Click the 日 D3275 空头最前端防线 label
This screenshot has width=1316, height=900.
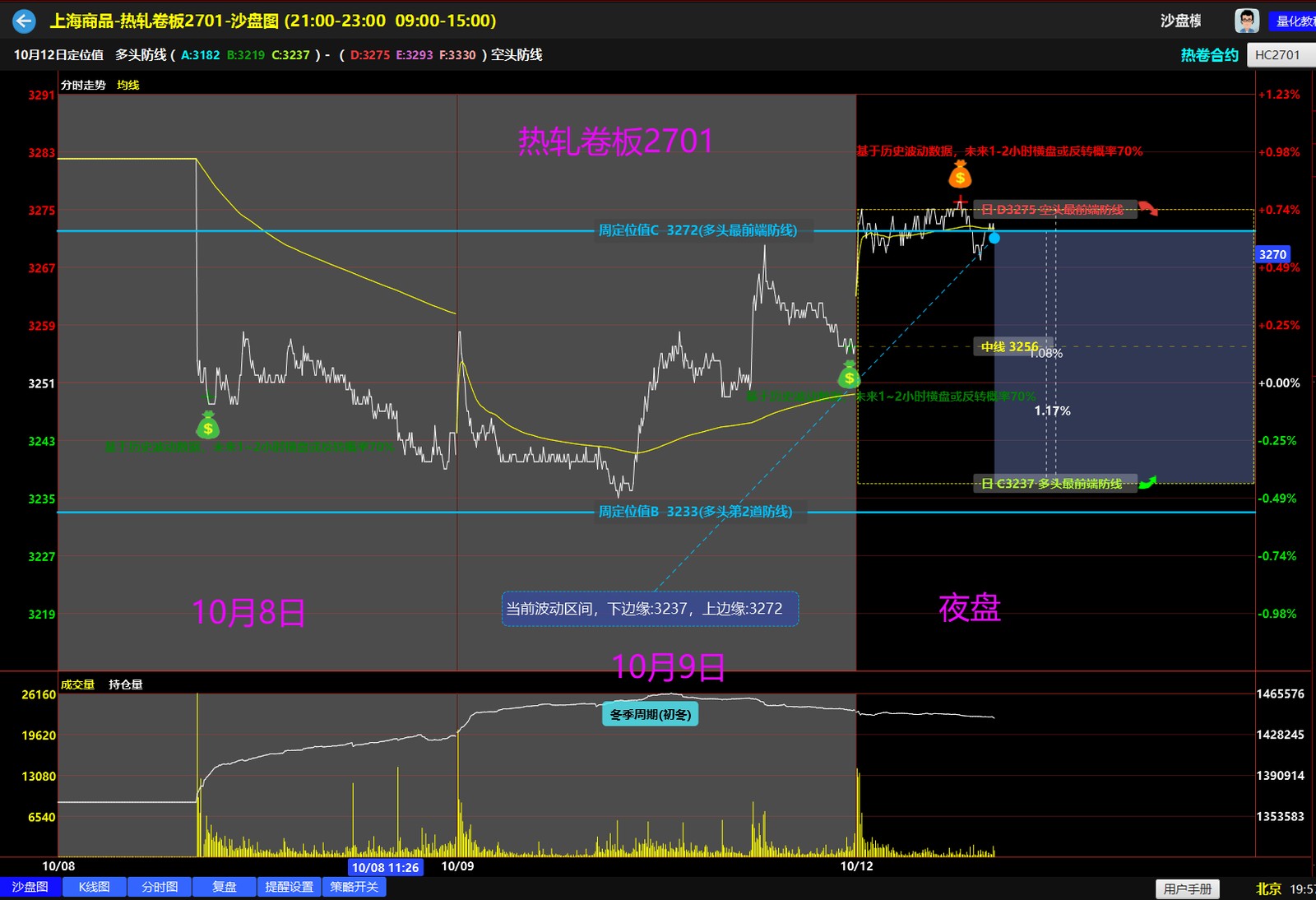click(1055, 209)
